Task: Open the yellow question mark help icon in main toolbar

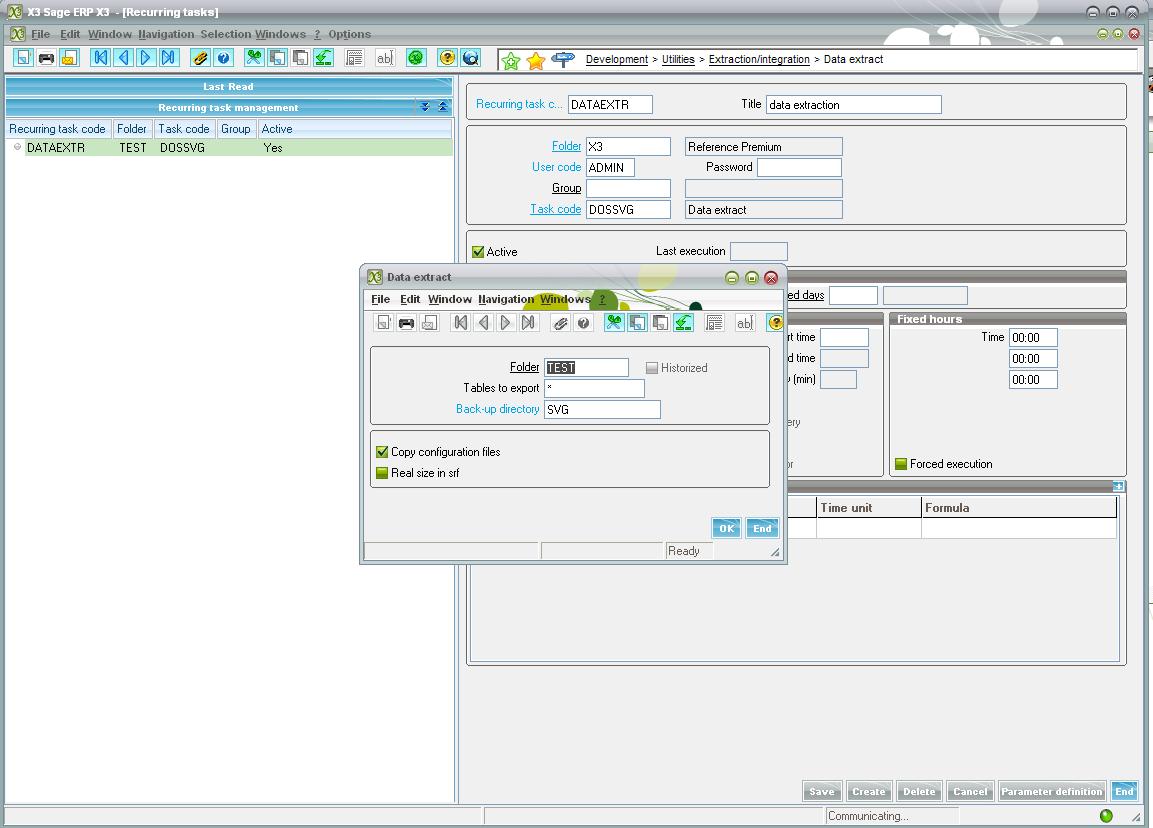Action: [447, 57]
